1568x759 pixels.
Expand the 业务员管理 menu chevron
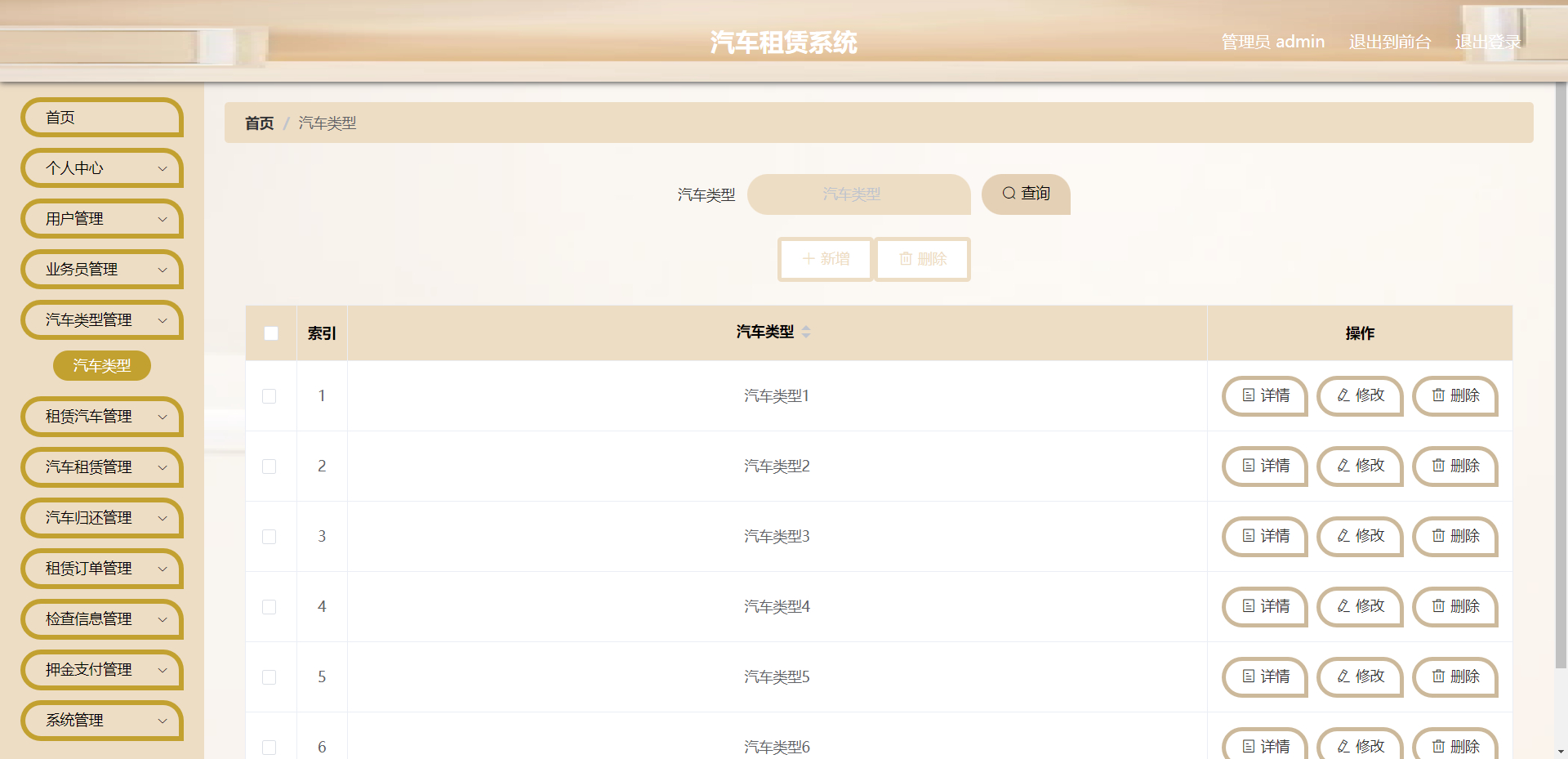pos(163,270)
